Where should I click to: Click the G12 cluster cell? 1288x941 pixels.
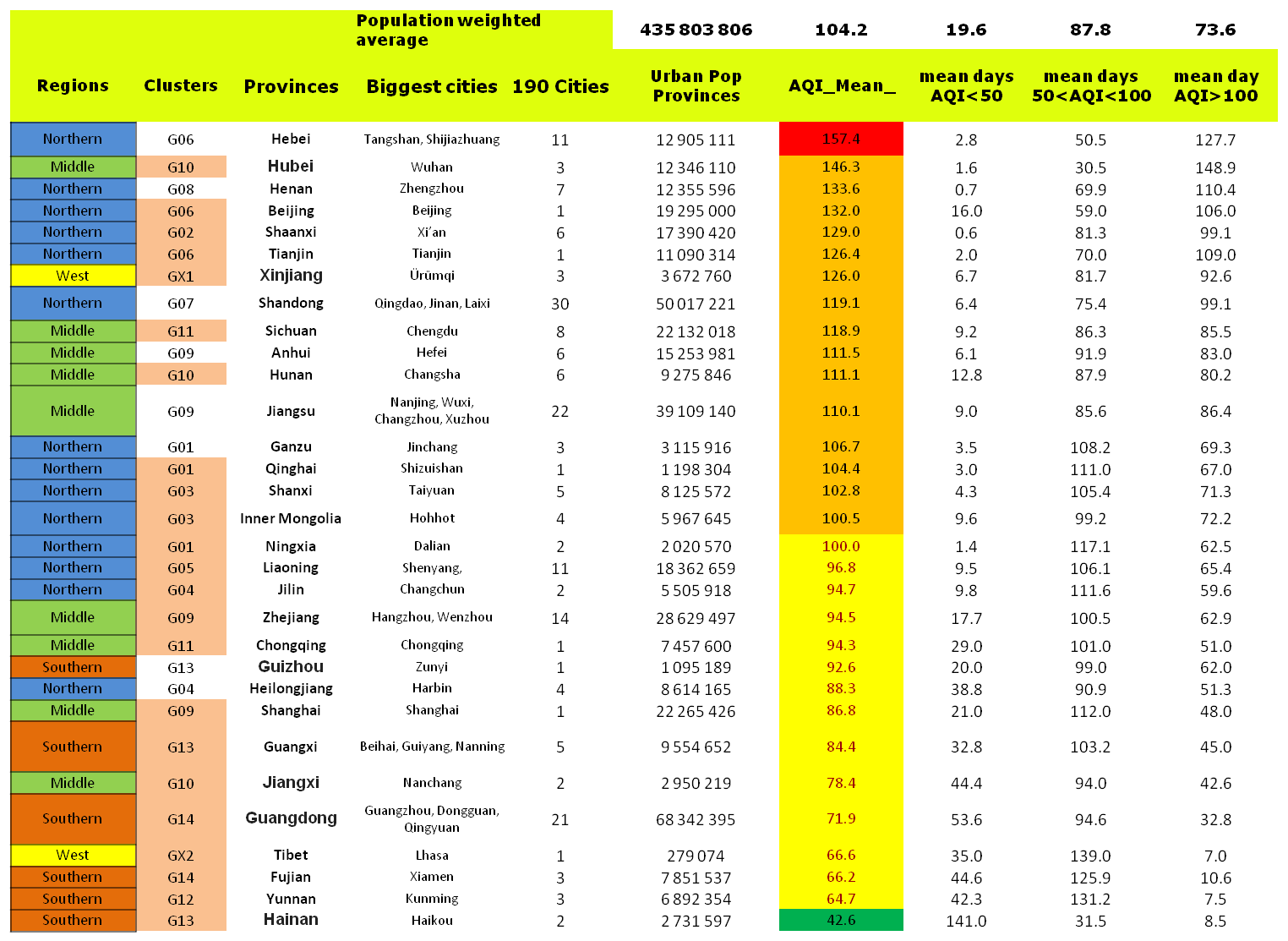pyautogui.click(x=181, y=899)
